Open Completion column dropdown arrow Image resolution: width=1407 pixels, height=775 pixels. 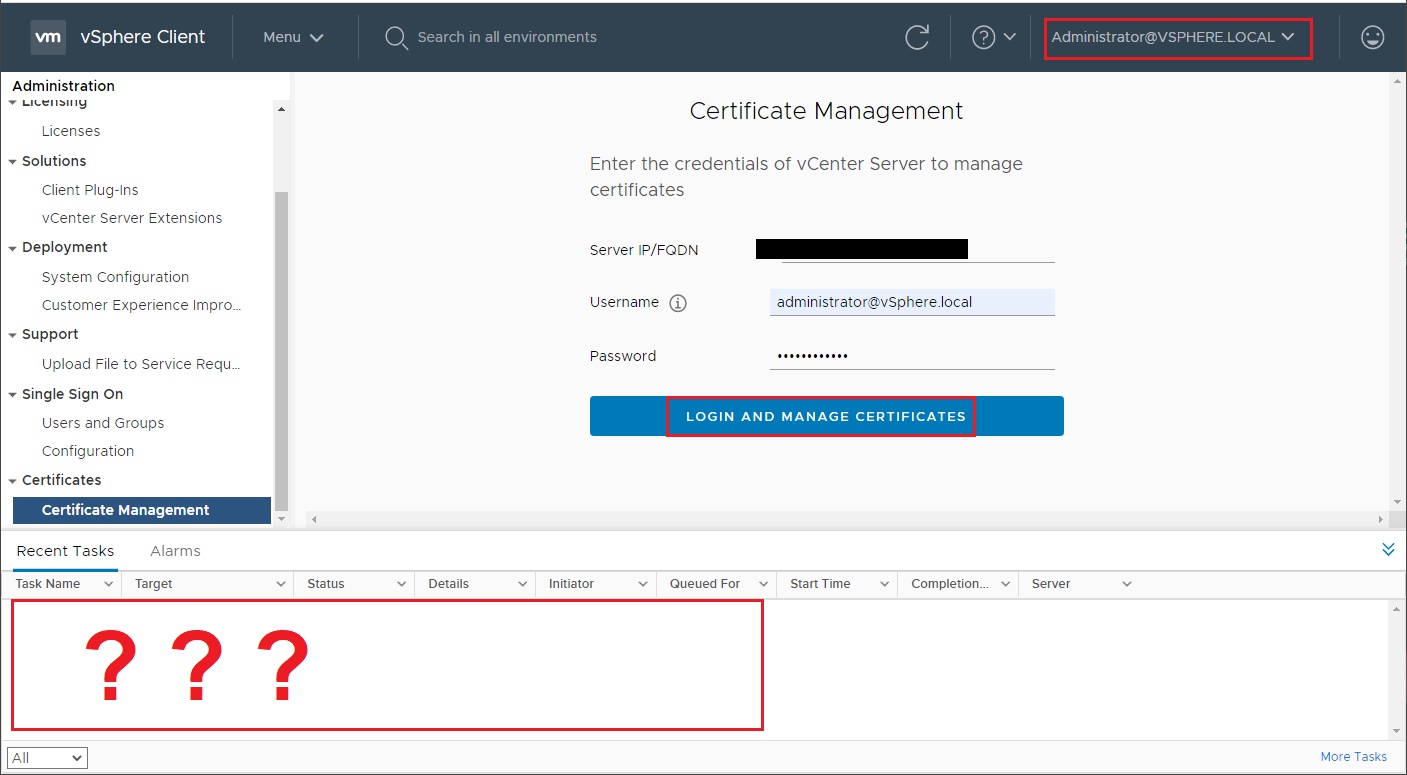tap(1006, 584)
